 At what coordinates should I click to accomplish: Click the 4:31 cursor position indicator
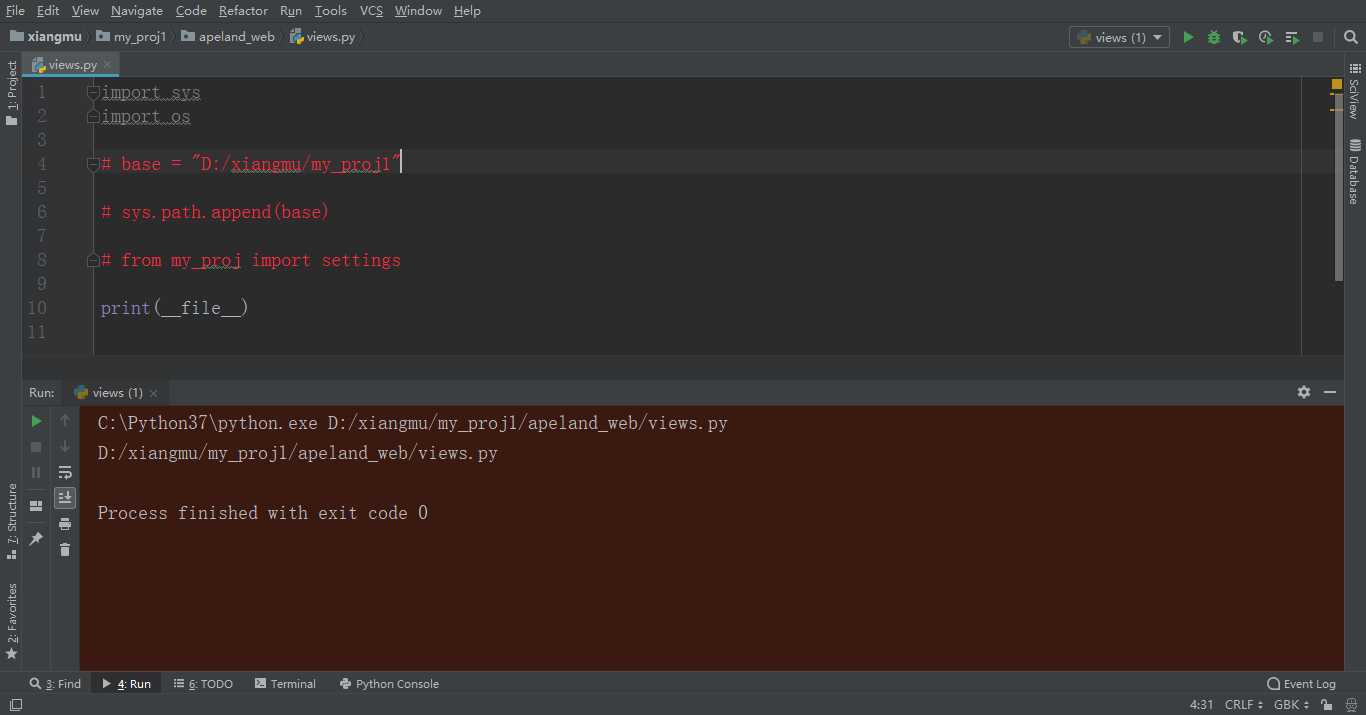[x=1201, y=705]
